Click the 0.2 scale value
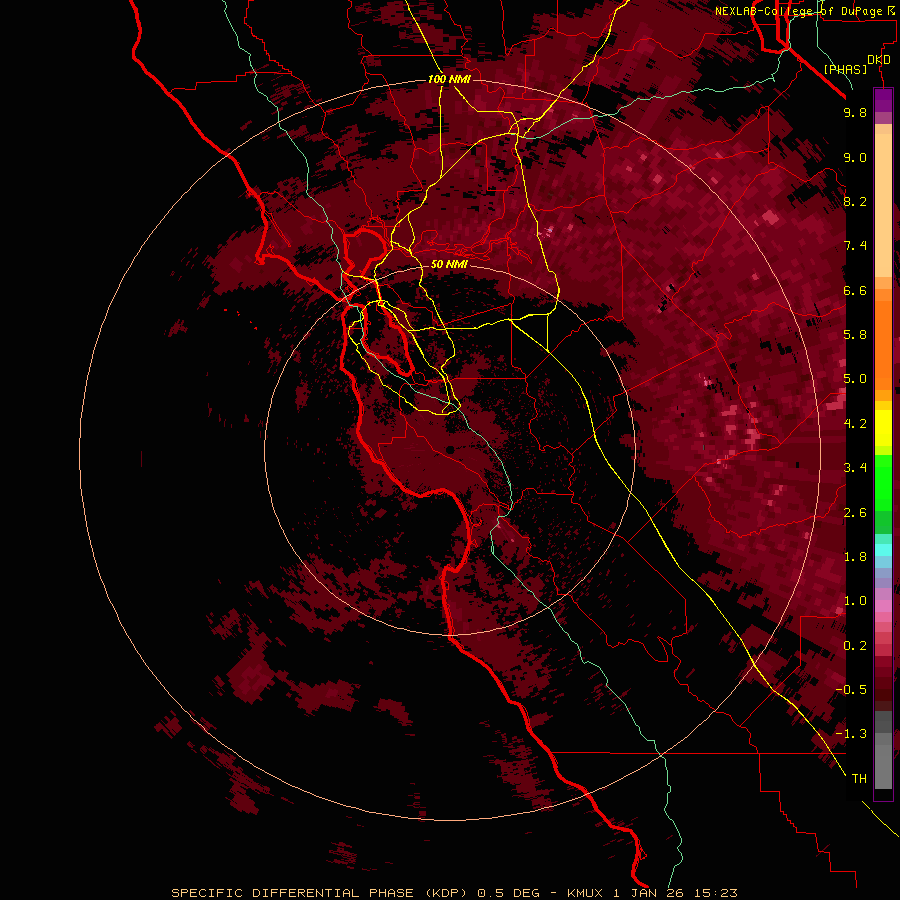 855,646
